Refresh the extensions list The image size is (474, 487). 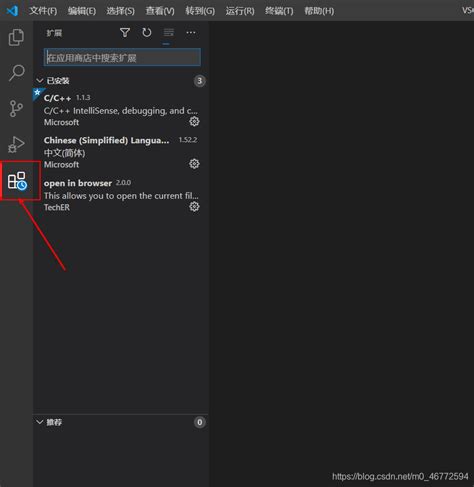click(x=147, y=33)
